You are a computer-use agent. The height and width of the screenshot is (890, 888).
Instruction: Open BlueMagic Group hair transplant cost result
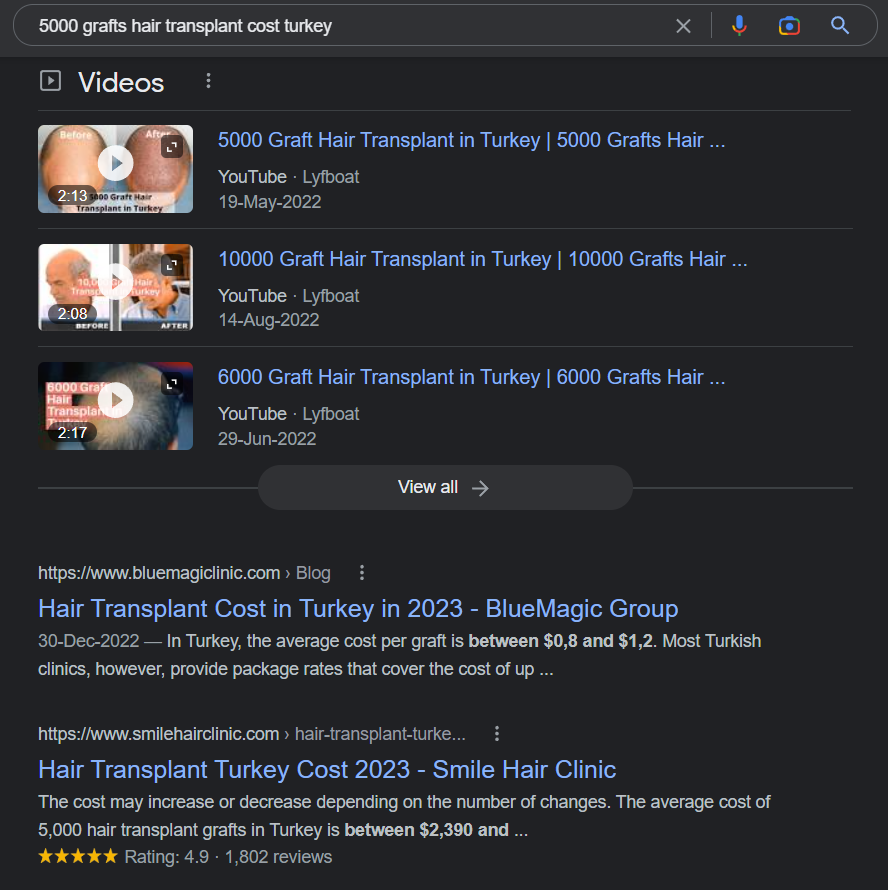358,609
